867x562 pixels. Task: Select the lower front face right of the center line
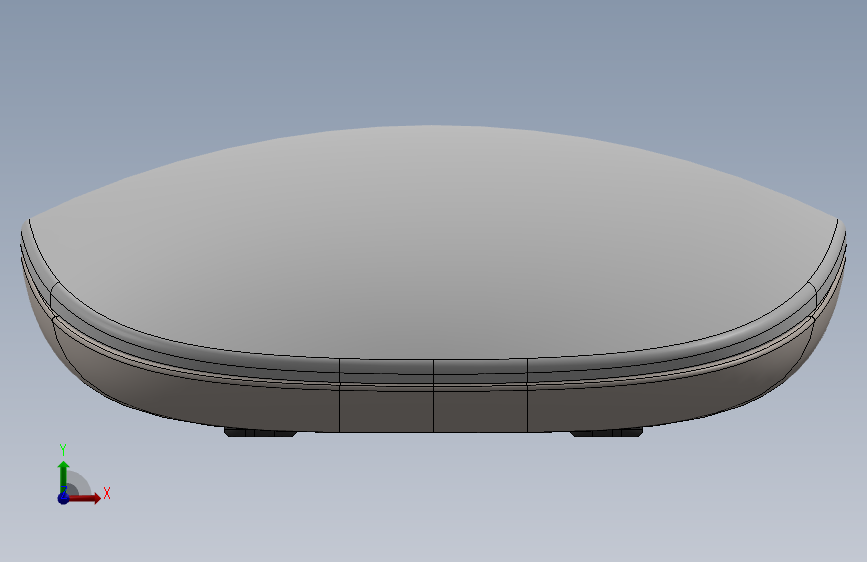pyautogui.click(x=480, y=410)
